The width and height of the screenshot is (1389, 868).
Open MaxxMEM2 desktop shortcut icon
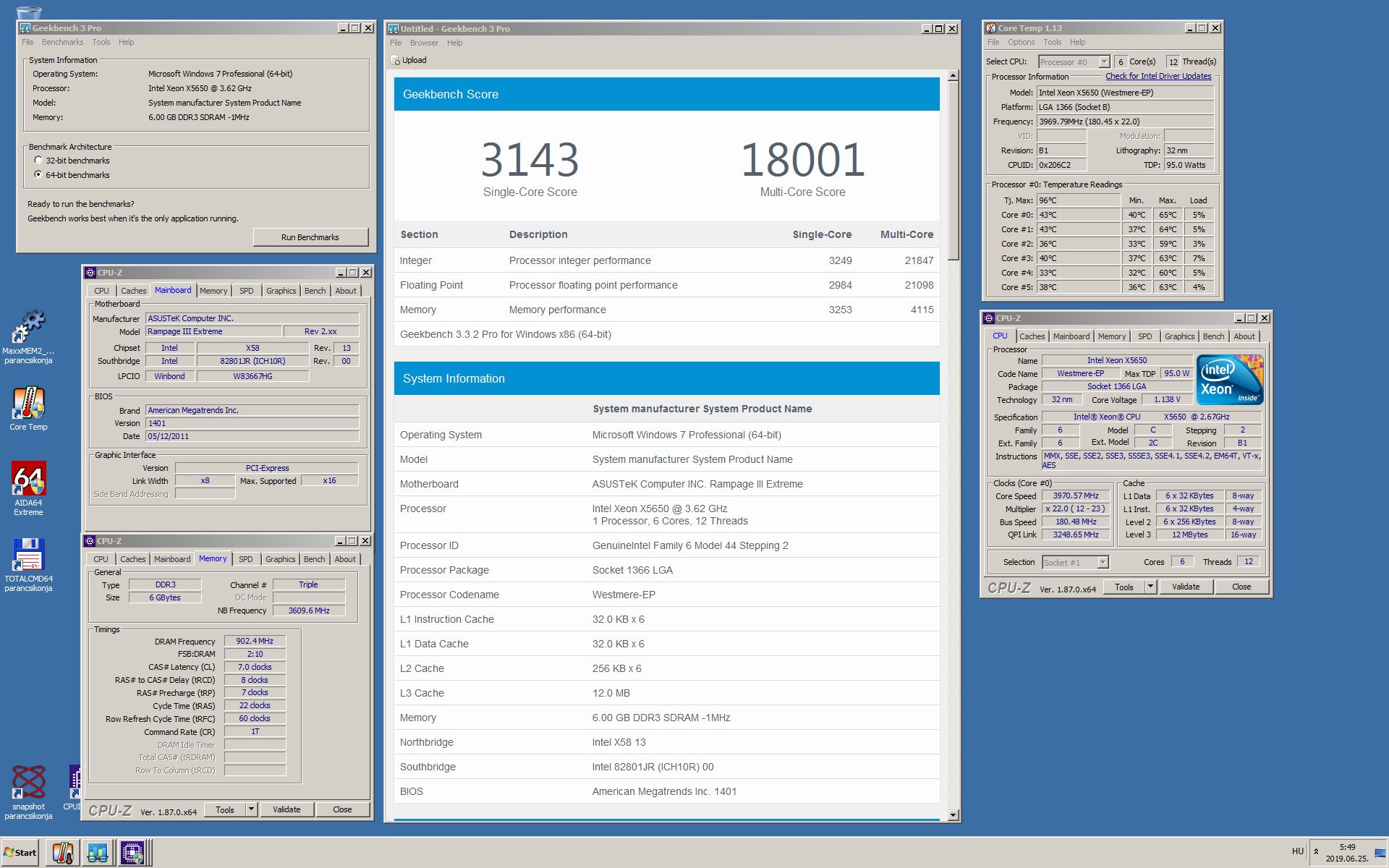click(28, 327)
